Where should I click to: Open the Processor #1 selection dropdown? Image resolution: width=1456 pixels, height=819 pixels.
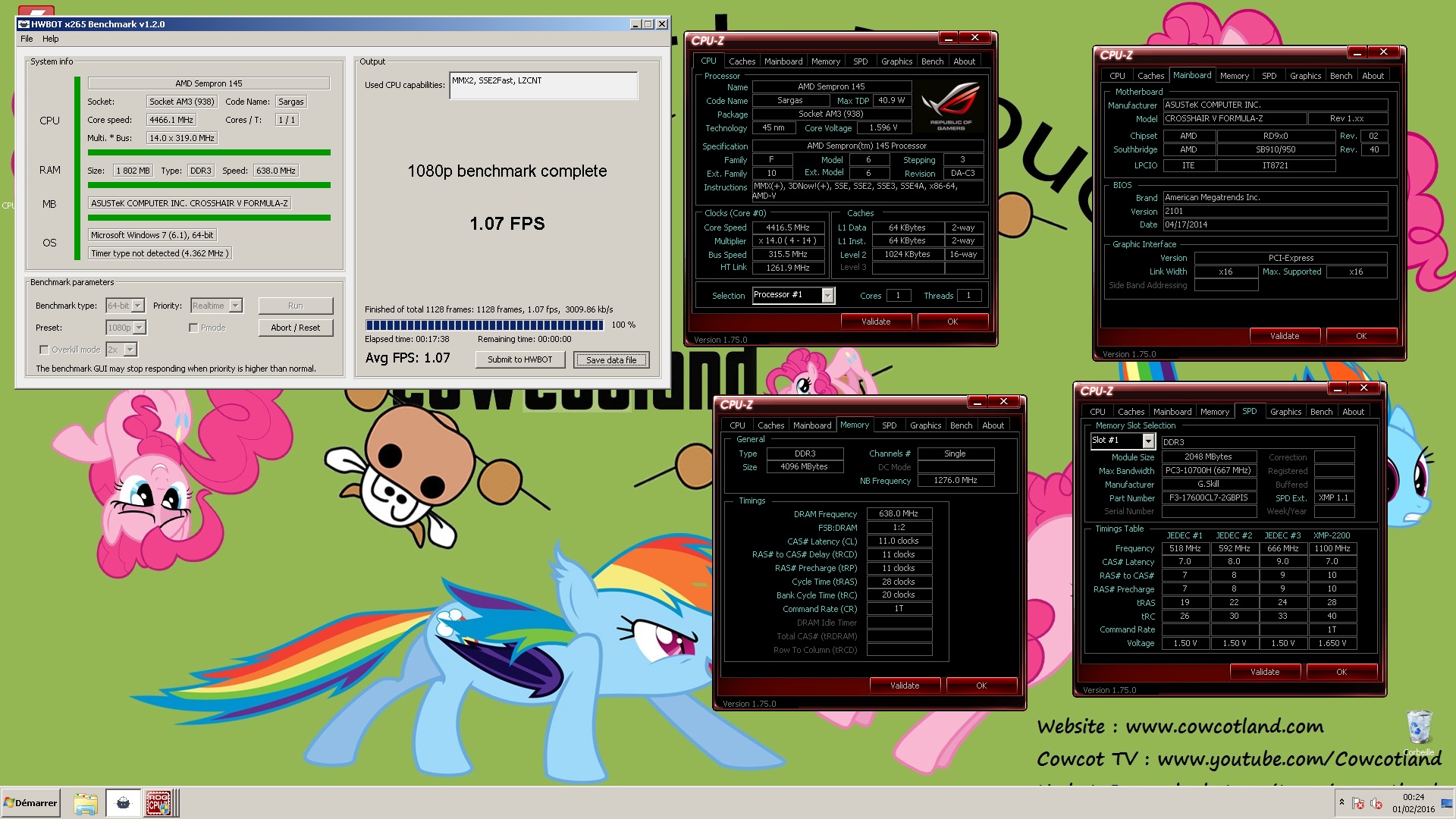pyautogui.click(x=828, y=295)
